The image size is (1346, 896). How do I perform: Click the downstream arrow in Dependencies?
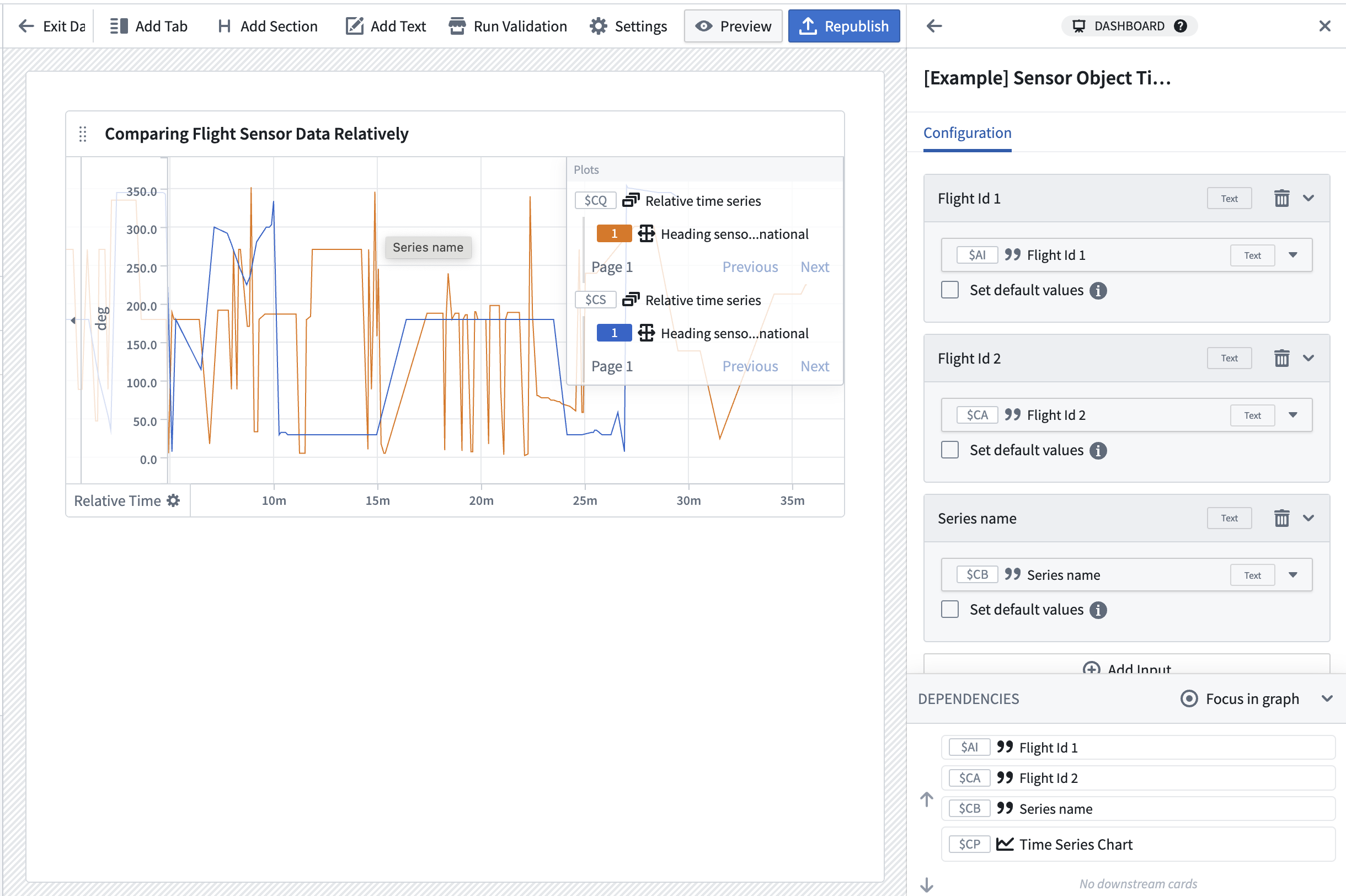[x=927, y=885]
